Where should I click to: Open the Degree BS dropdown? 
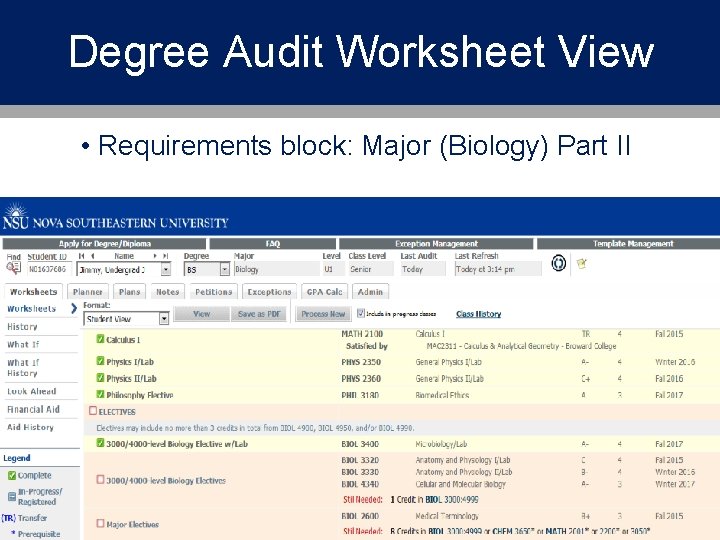tap(225, 269)
